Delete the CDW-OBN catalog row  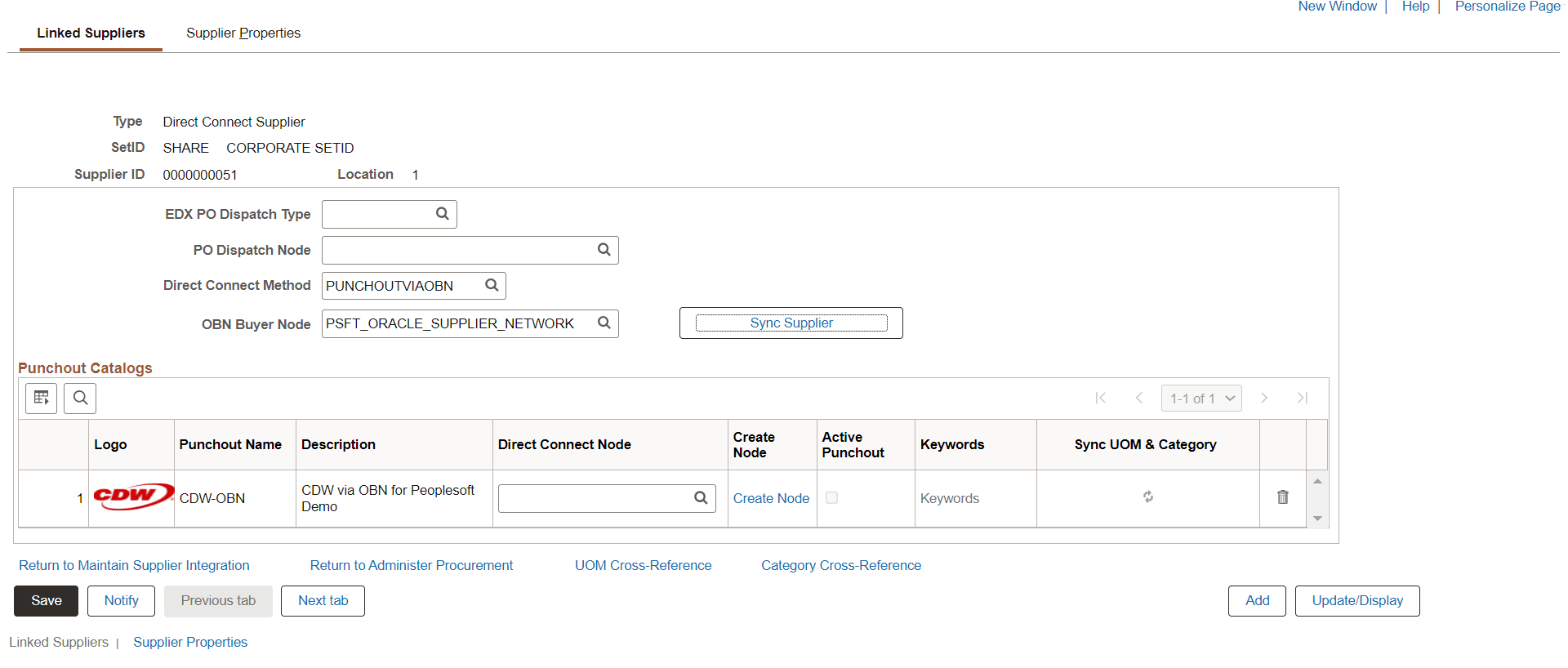(x=1283, y=497)
